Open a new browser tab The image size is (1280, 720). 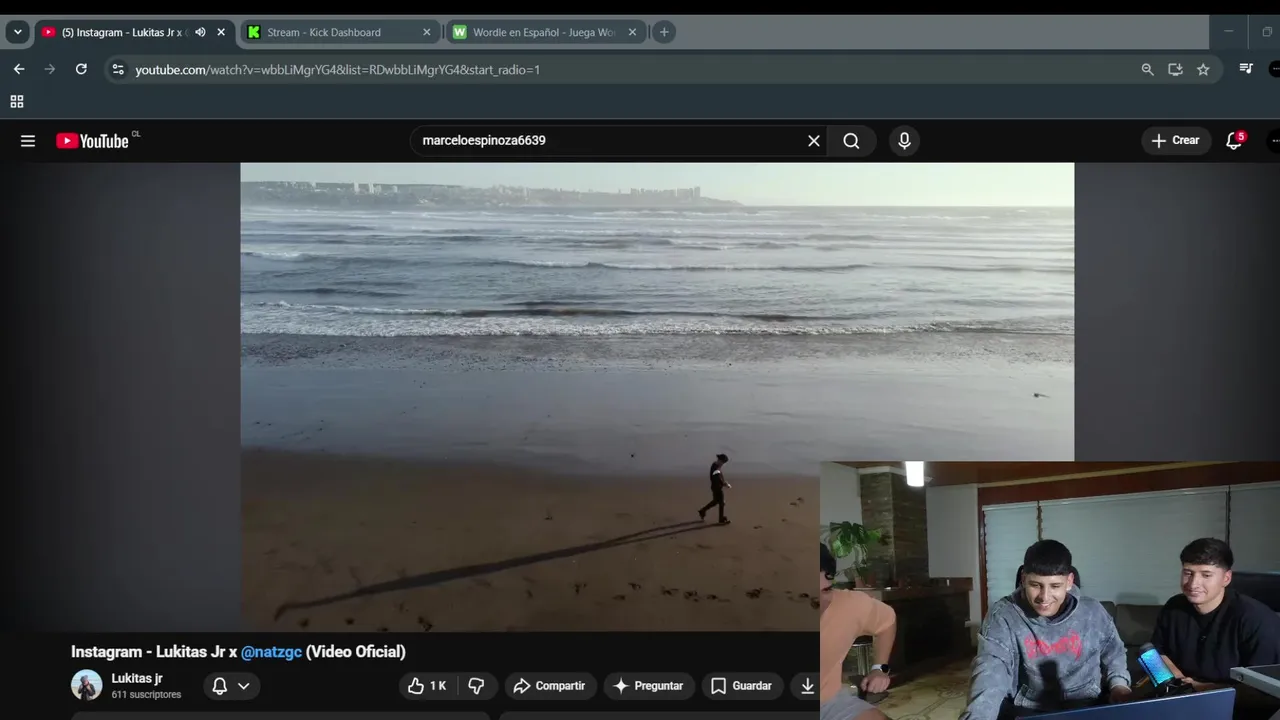click(x=664, y=32)
